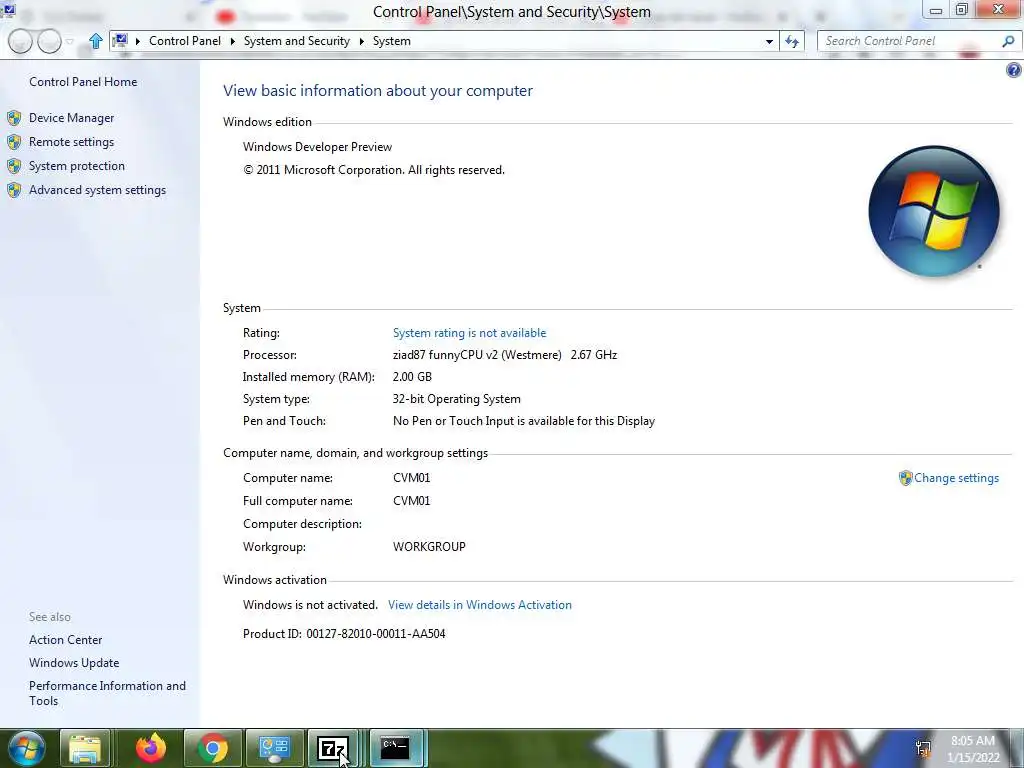Go to Control Panel Home

[83, 82]
